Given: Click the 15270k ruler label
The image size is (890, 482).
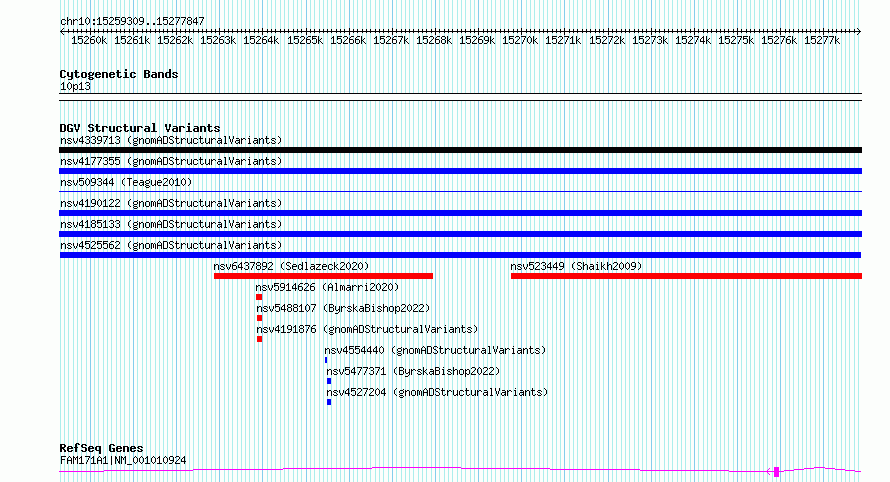Looking at the screenshot, I should [x=520, y=41].
